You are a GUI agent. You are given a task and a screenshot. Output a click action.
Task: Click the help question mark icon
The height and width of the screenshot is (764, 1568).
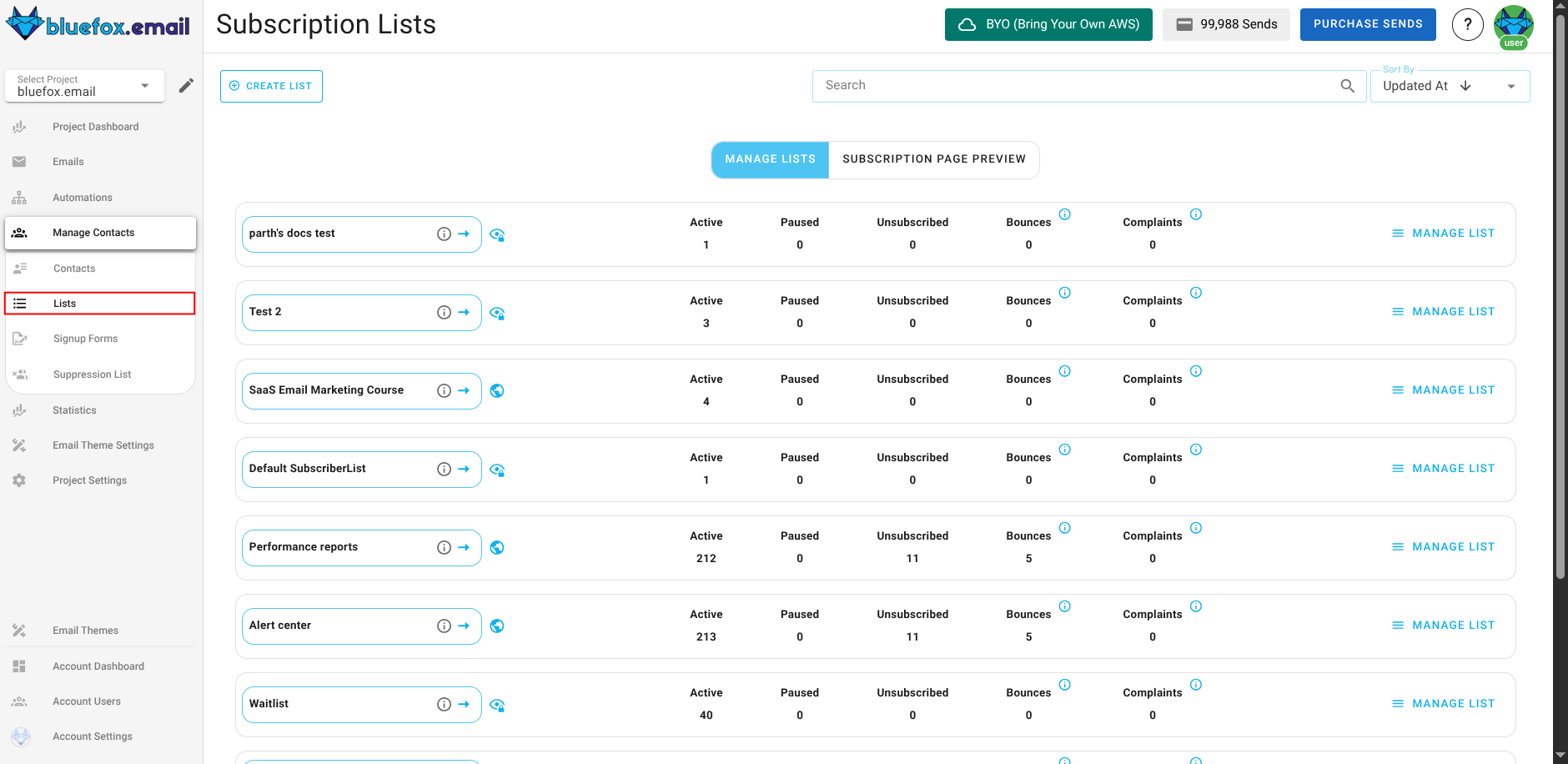(x=1468, y=24)
